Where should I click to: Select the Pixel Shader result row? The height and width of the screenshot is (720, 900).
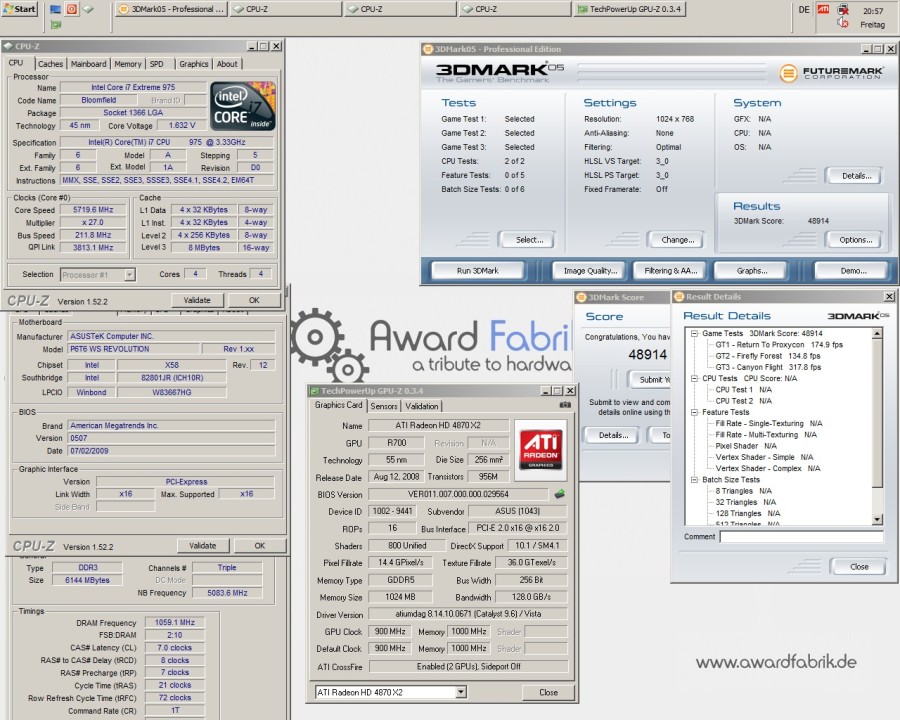[746, 446]
